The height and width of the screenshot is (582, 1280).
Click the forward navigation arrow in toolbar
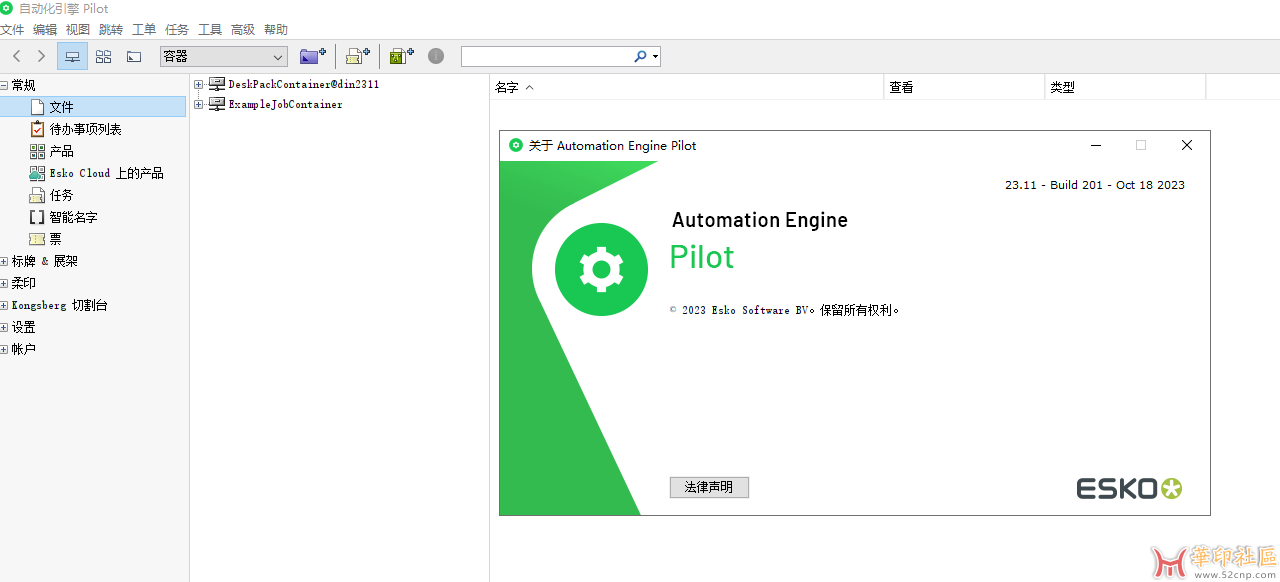click(41, 56)
